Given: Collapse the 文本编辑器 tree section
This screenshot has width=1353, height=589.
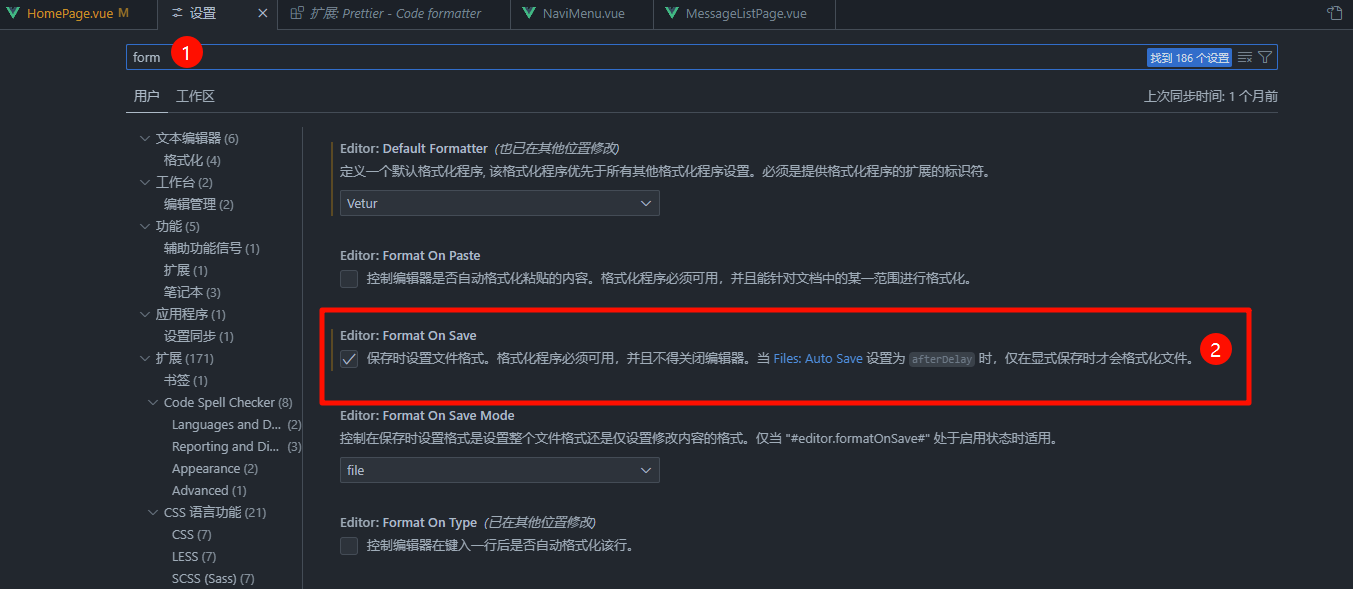Looking at the screenshot, I should coord(145,138).
